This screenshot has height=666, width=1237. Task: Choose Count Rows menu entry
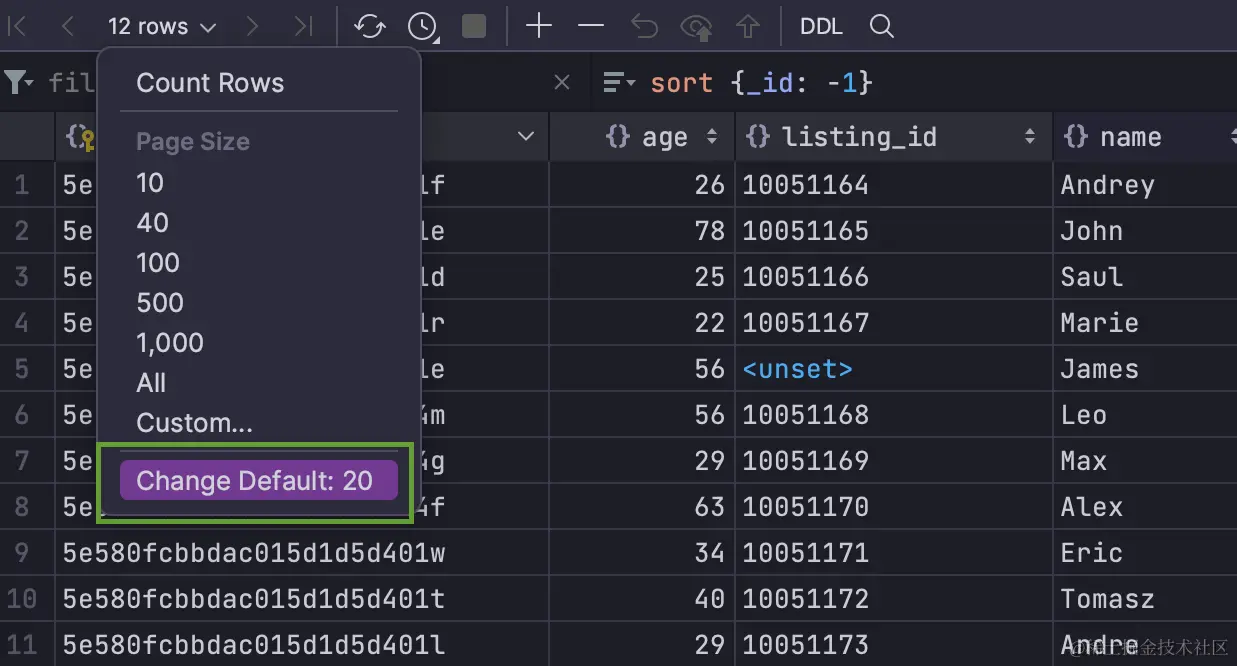[x=210, y=83]
